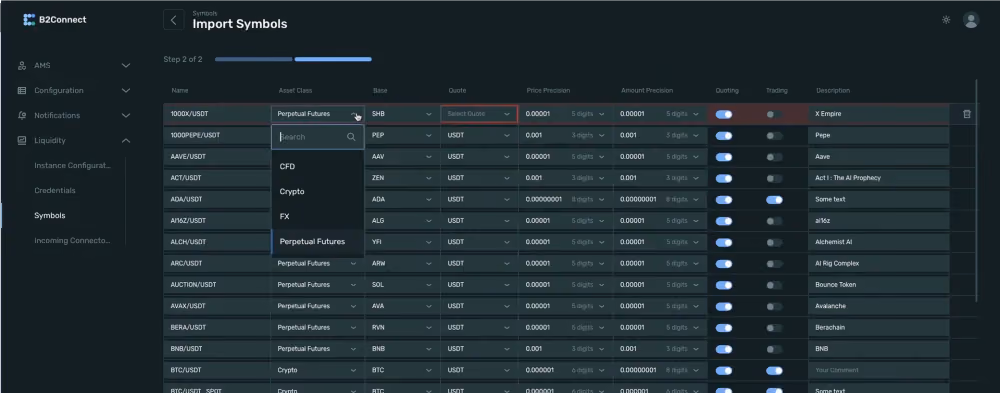Viewport: 1000px width, 393px height.
Task: Click the Configuration sidebar icon
Action: (22, 91)
